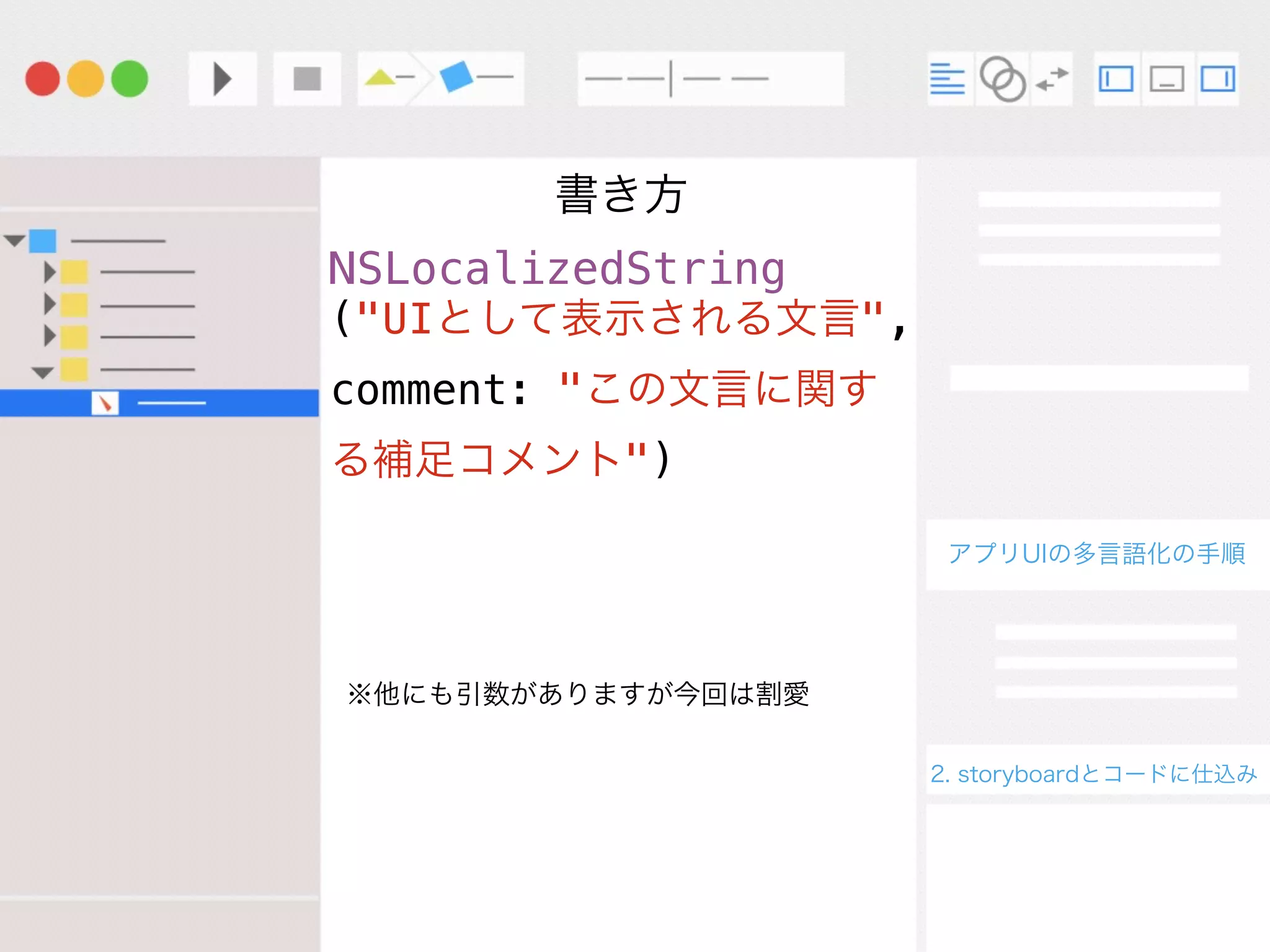The height and width of the screenshot is (952, 1270).
Task: Click the green zoom window button
Action: click(130, 79)
